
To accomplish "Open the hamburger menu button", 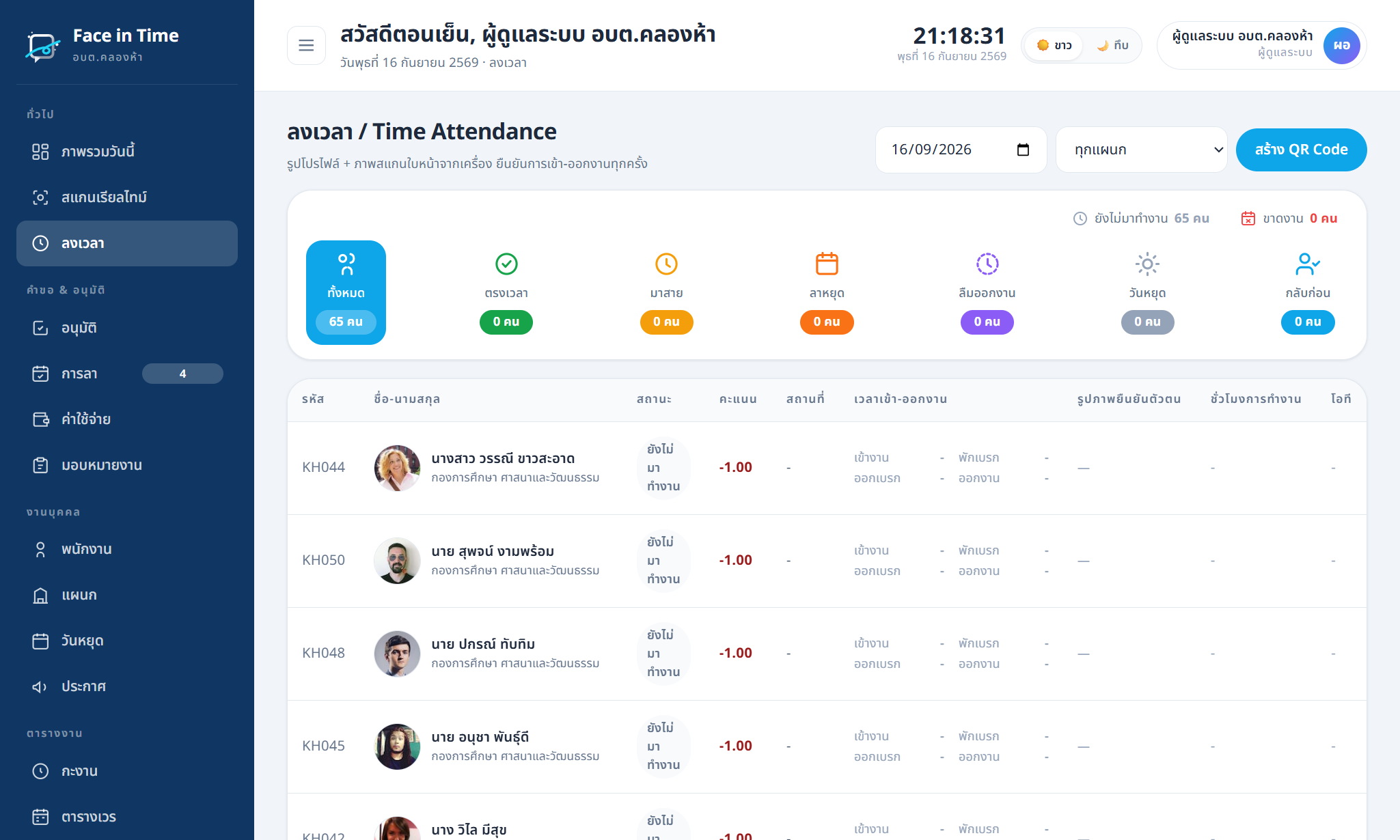I will pos(306,46).
